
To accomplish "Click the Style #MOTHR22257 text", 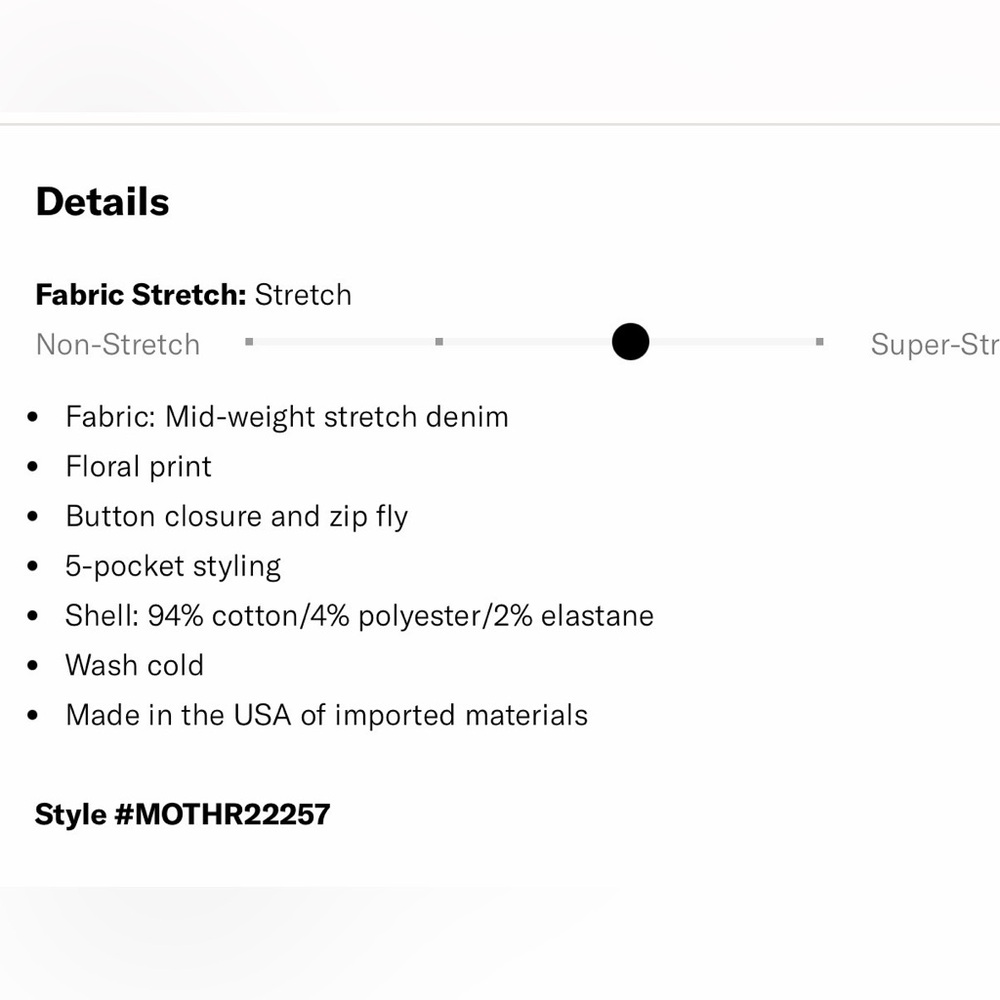I will coord(182,814).
